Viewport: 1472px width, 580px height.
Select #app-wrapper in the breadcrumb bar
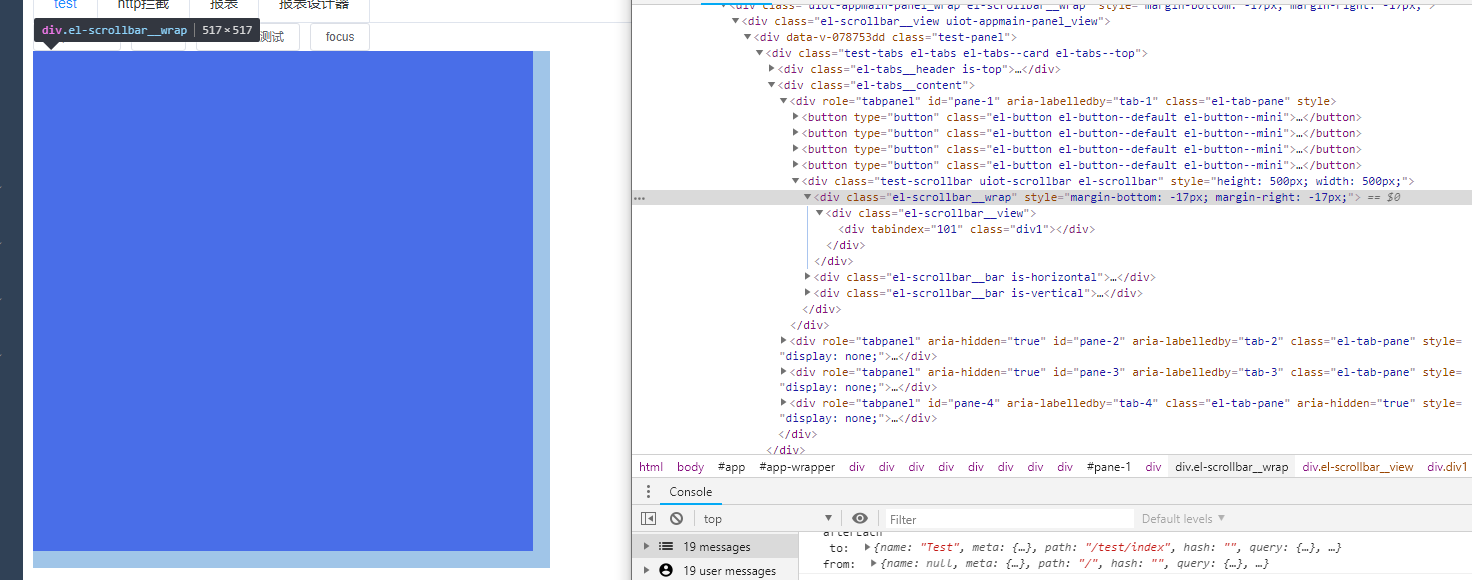coord(797,467)
